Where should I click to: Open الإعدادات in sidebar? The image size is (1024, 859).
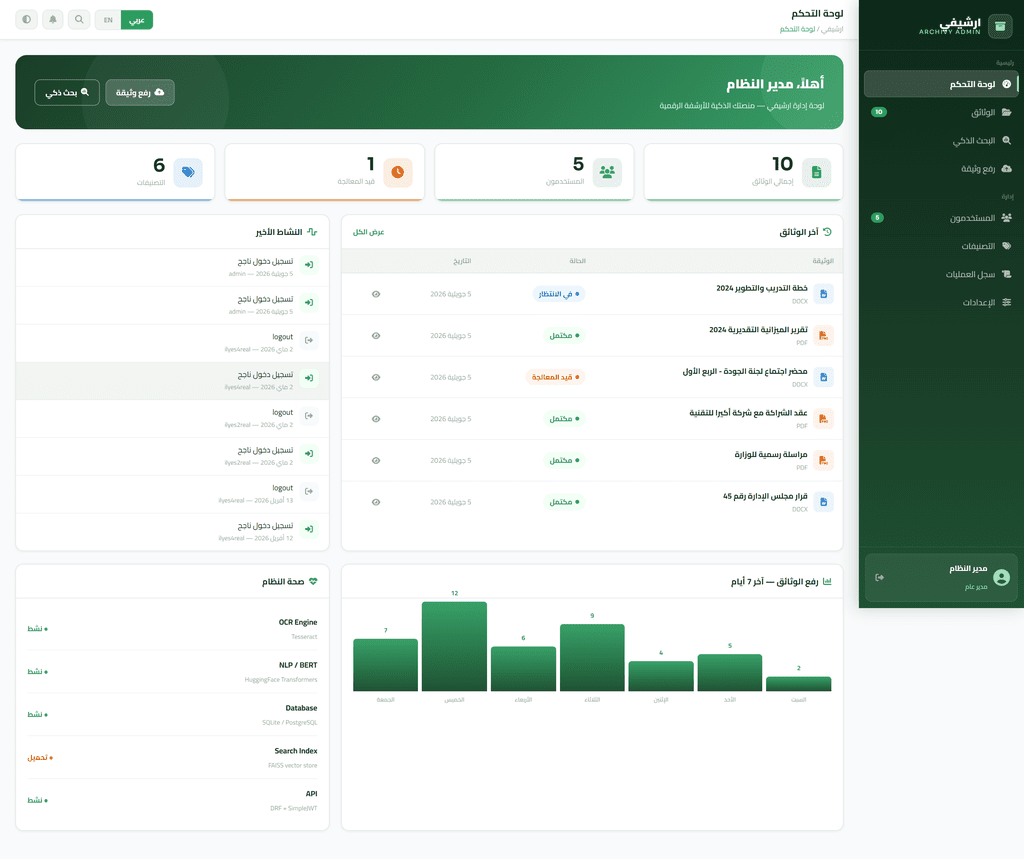pos(940,302)
